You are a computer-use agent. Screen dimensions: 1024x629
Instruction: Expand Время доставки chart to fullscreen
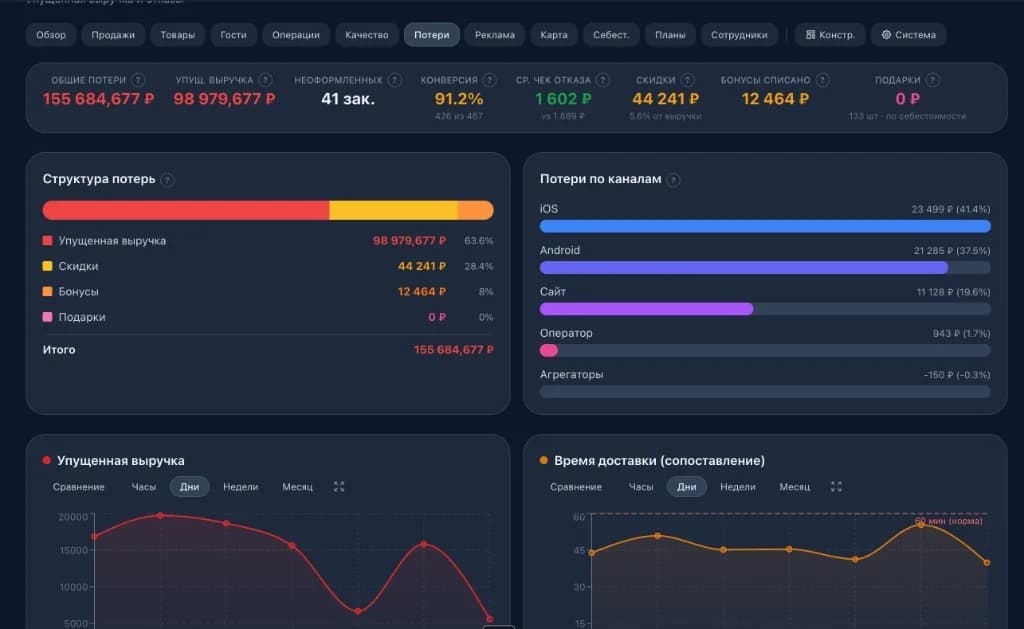pos(836,487)
